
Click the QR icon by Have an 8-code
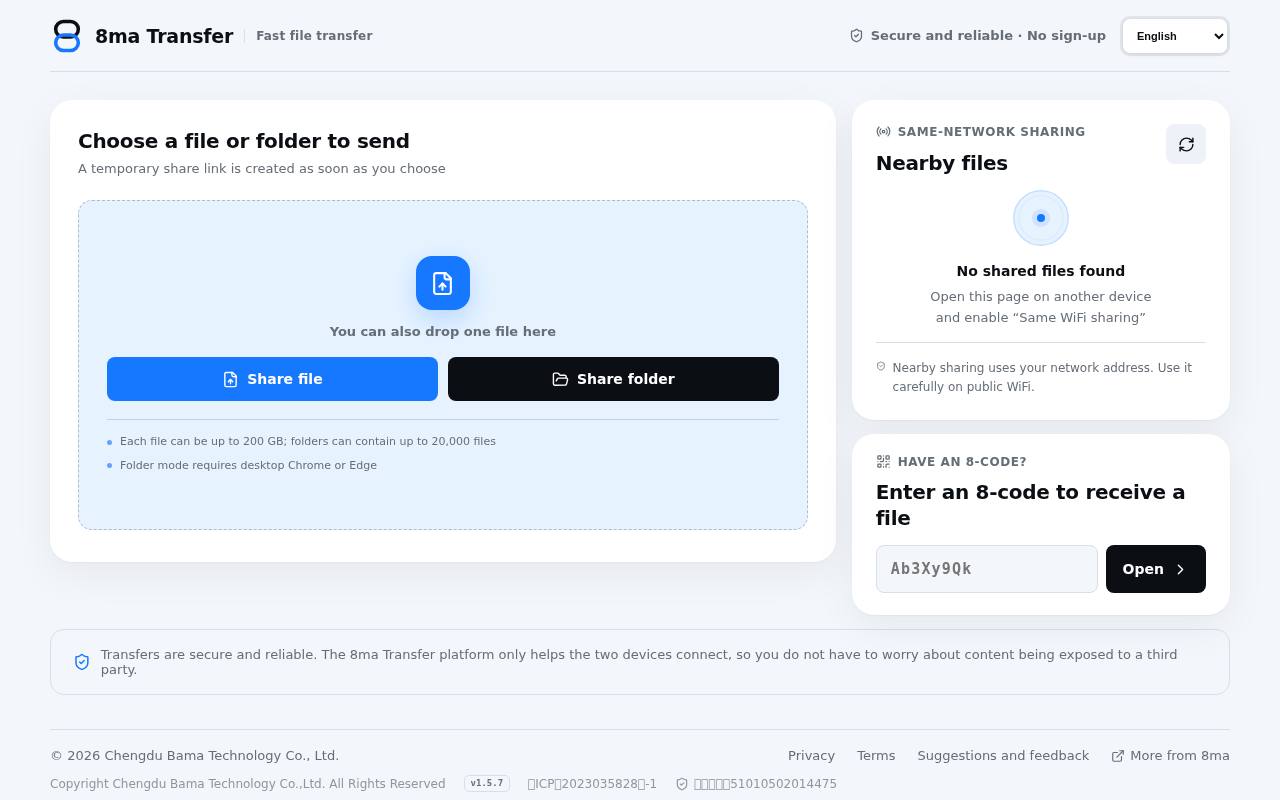point(883,462)
